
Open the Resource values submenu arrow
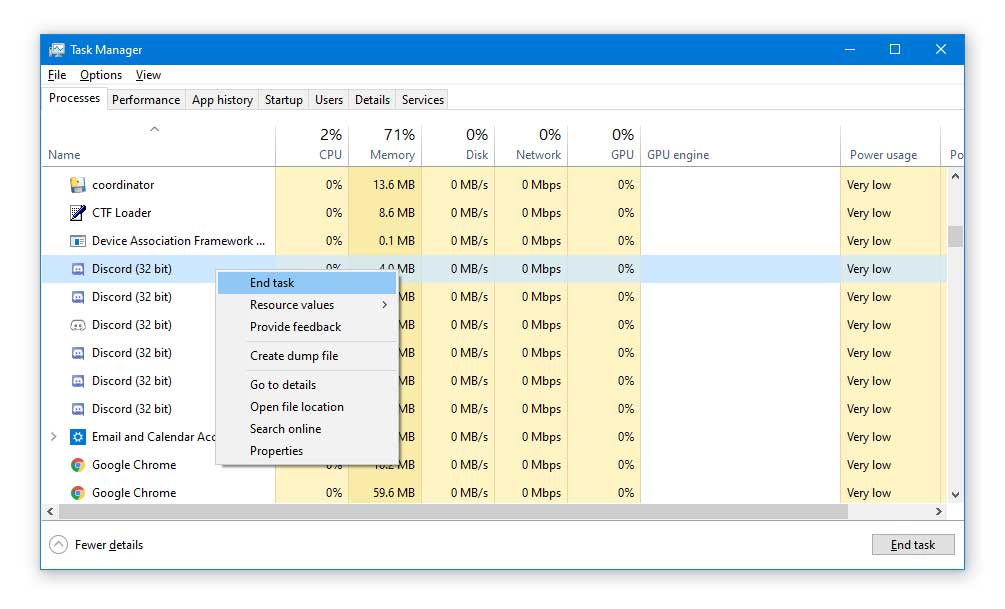point(385,304)
